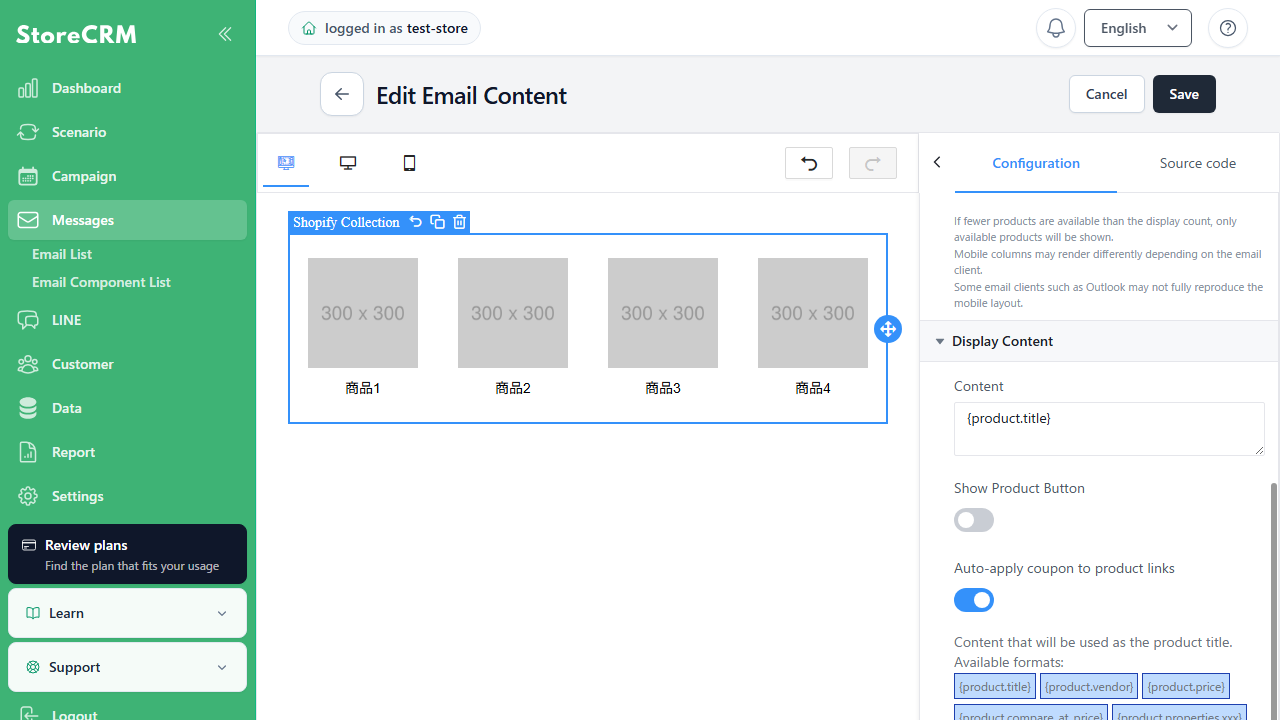1280x720 pixels.
Task: Go to Customer page
Action: pos(127,364)
